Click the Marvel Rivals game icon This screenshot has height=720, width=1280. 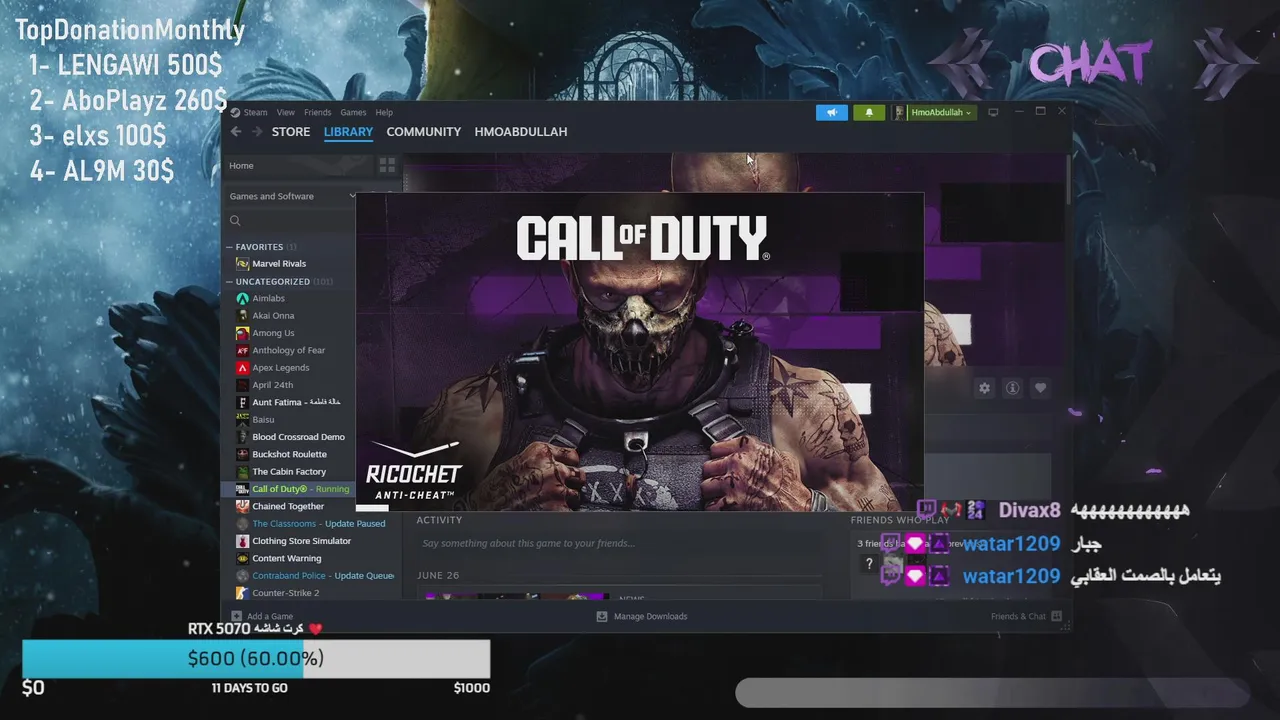[x=242, y=264]
